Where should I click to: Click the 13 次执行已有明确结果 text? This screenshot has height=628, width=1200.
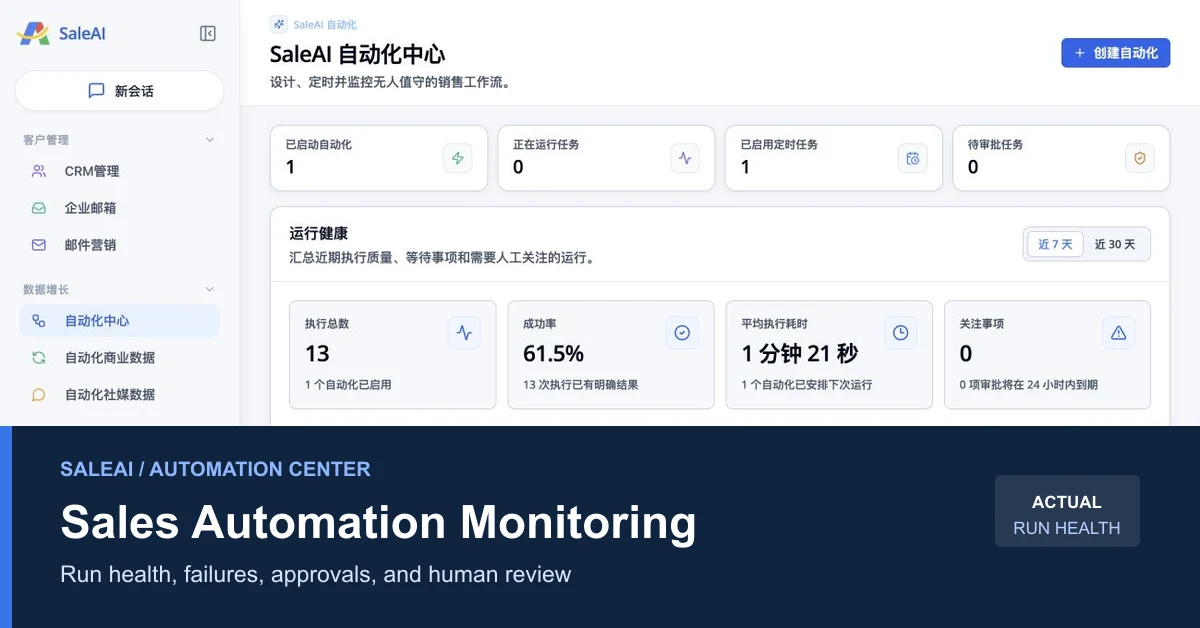click(580, 384)
